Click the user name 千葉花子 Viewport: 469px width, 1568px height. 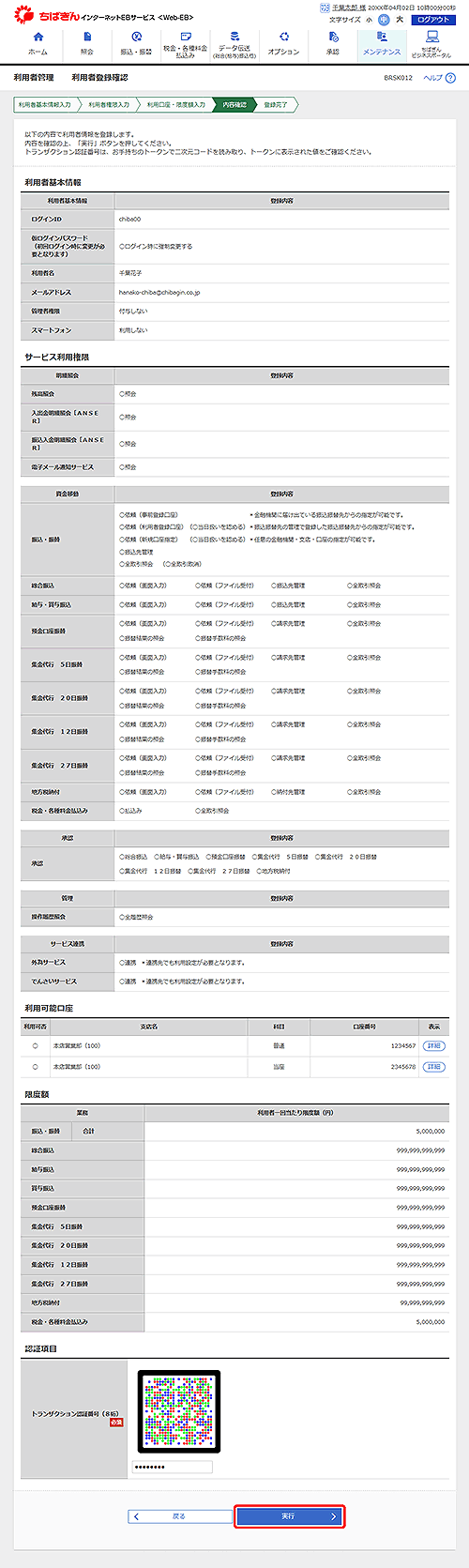132,273
